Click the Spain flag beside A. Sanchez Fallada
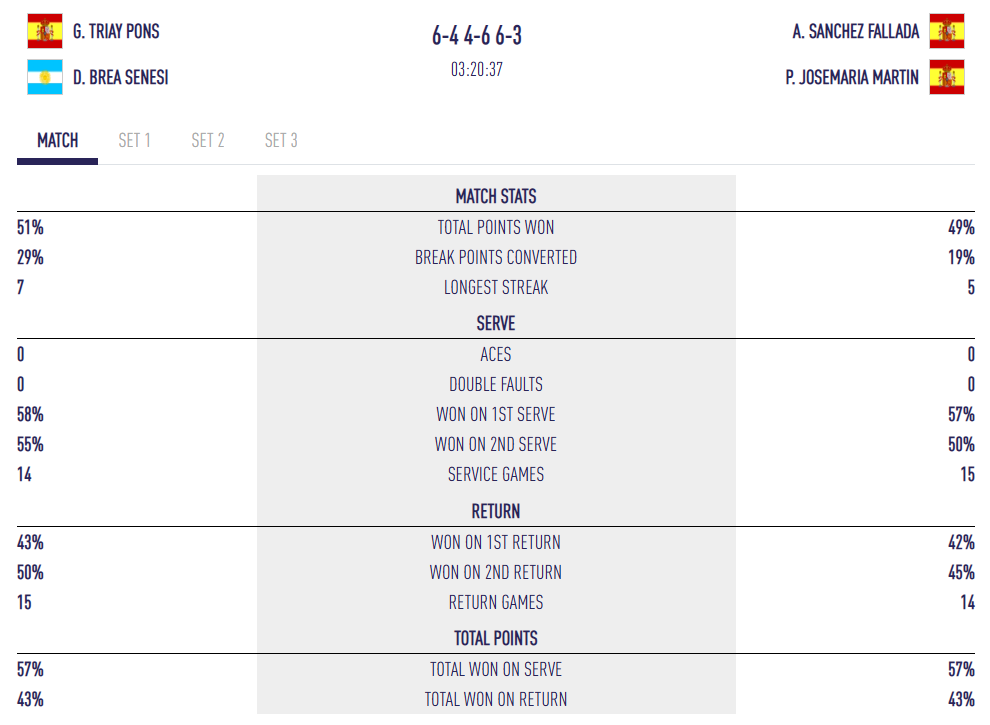Image resolution: width=990 pixels, height=725 pixels. 946,31
